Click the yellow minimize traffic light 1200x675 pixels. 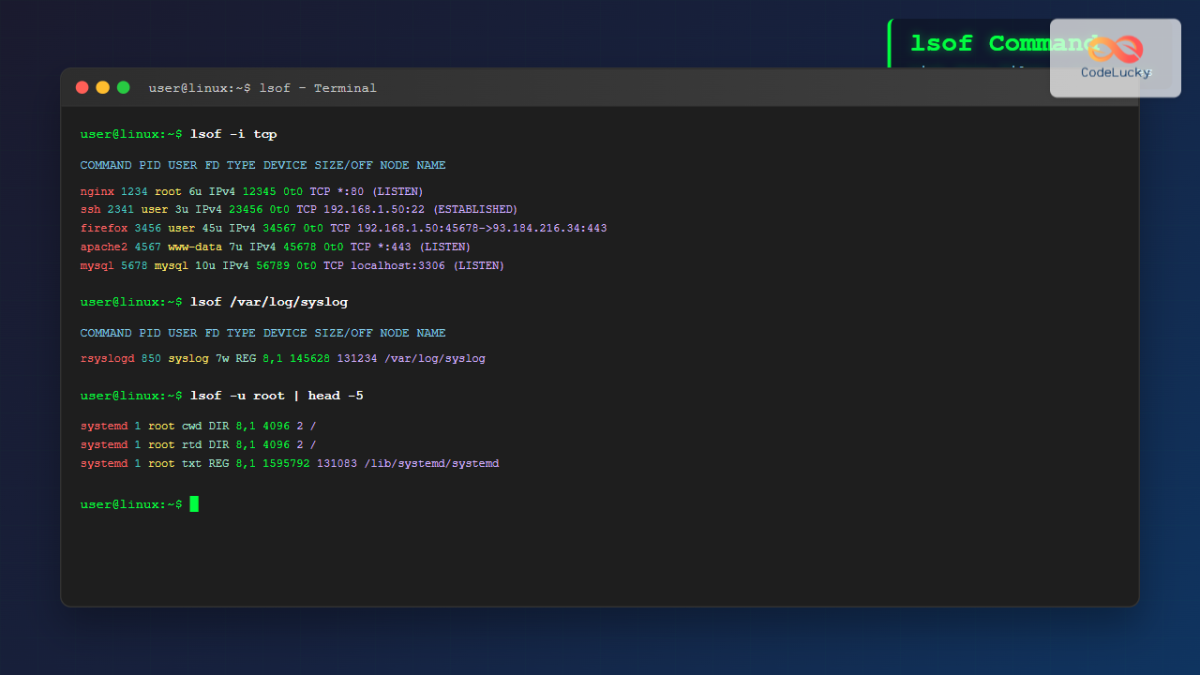102,87
